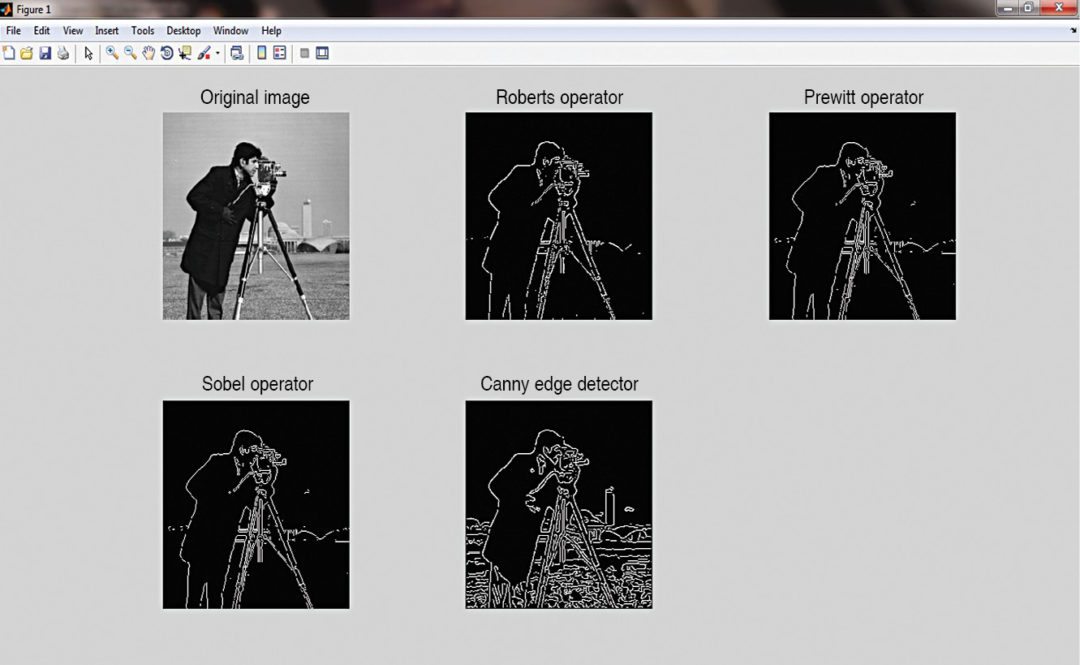Enable the Rotate 3D tool
This screenshot has height=665, width=1080.
(x=166, y=53)
